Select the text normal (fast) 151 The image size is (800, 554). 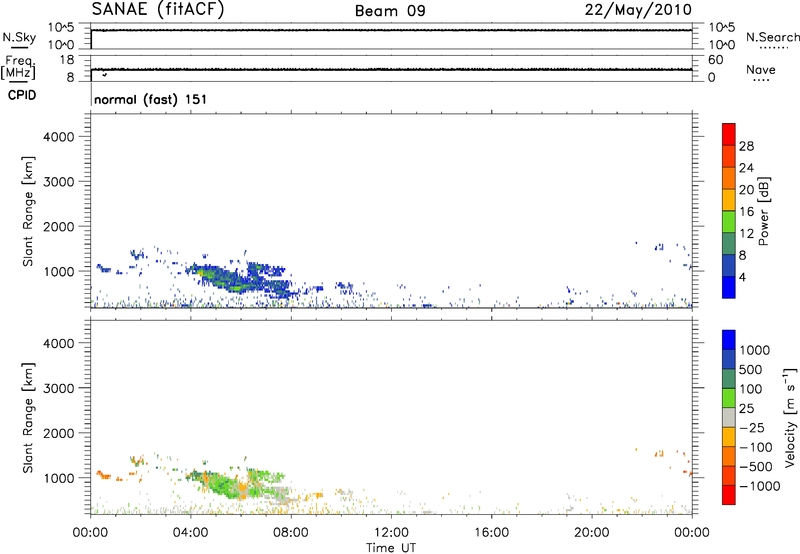pyautogui.click(x=151, y=99)
